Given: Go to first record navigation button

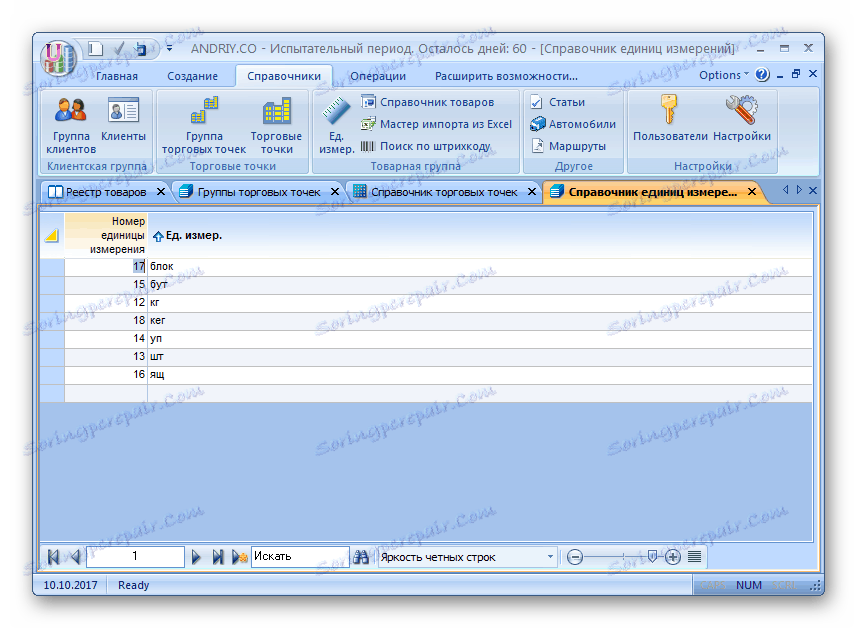Looking at the screenshot, I should click(x=54, y=557).
